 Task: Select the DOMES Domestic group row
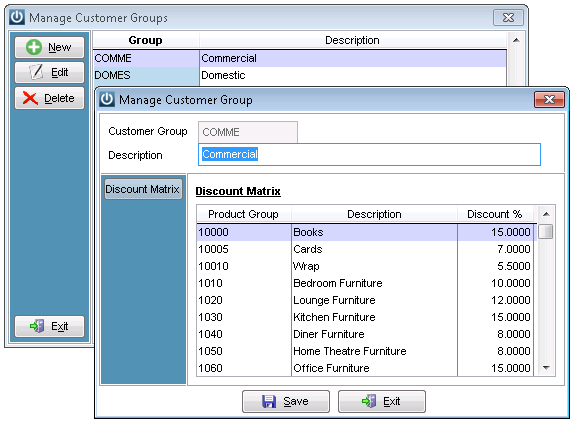pos(300,75)
